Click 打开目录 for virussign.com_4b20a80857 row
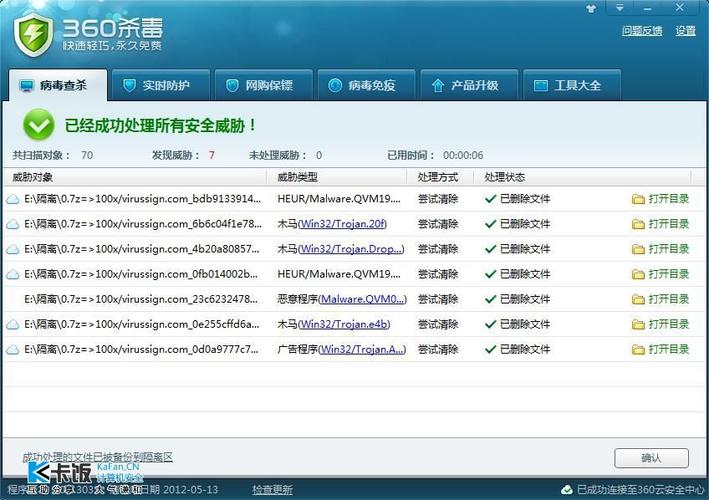Image resolution: width=709 pixels, height=500 pixels. [x=668, y=249]
